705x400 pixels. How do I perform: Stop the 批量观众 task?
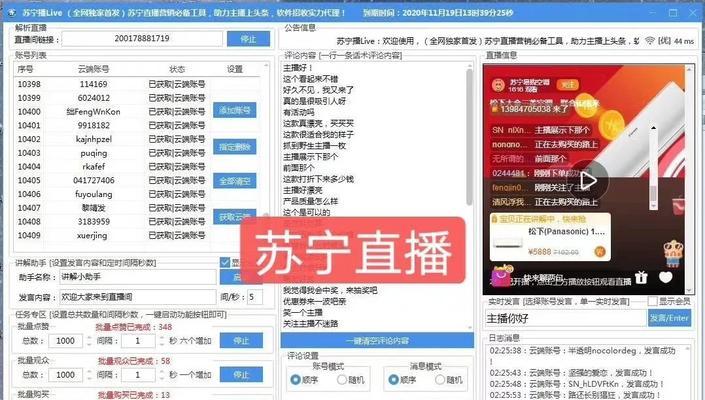(x=241, y=375)
